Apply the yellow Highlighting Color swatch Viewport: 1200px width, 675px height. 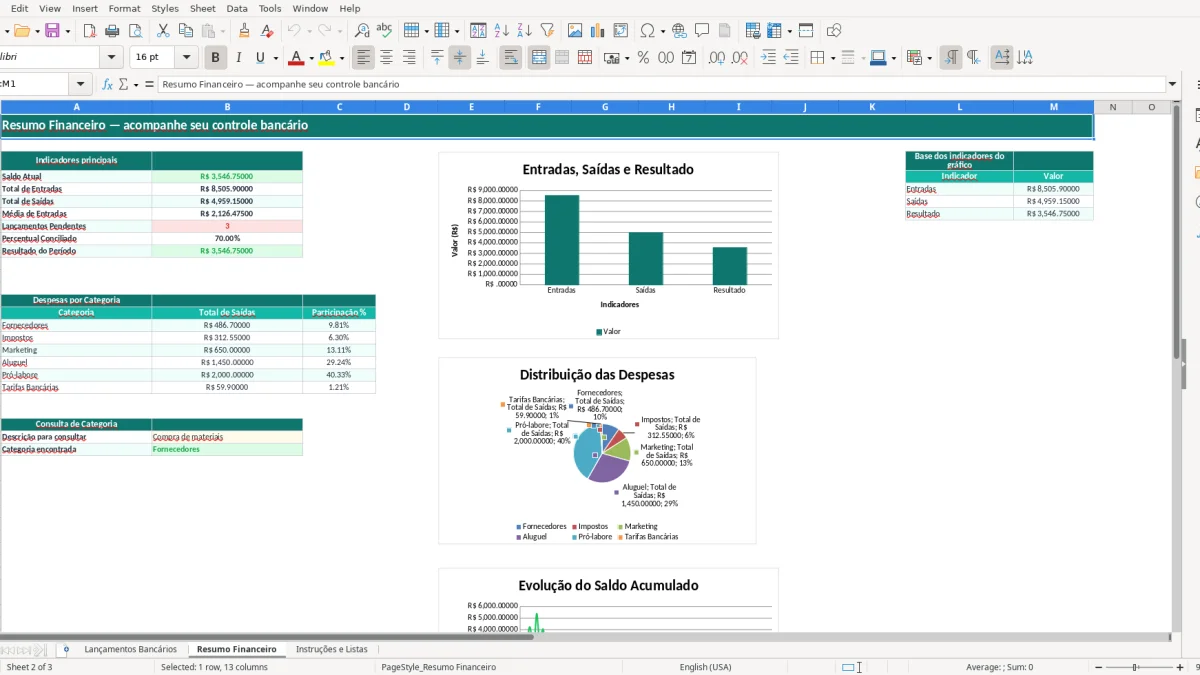coord(326,58)
